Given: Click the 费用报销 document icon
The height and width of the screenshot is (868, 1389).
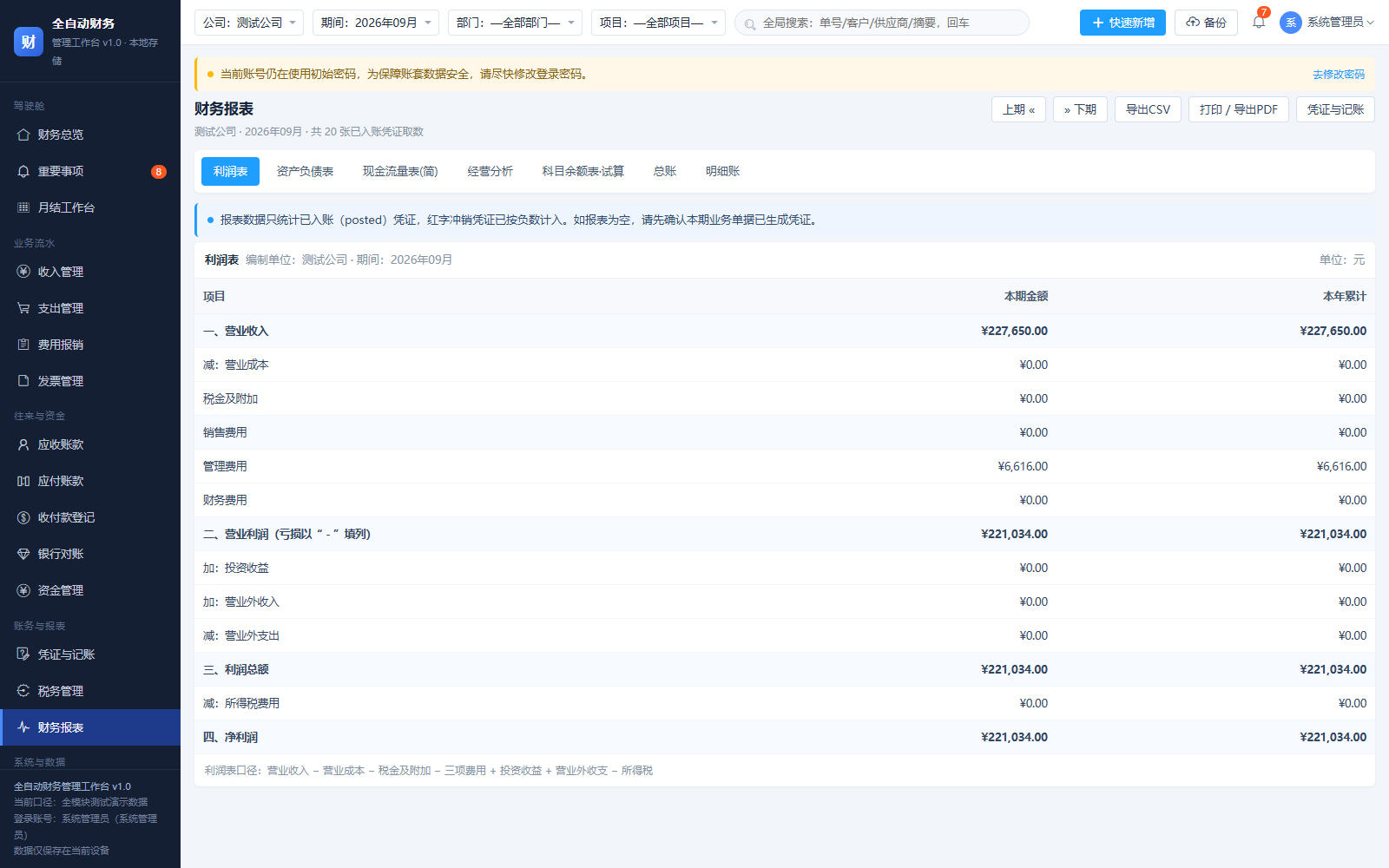Looking at the screenshot, I should point(23,345).
